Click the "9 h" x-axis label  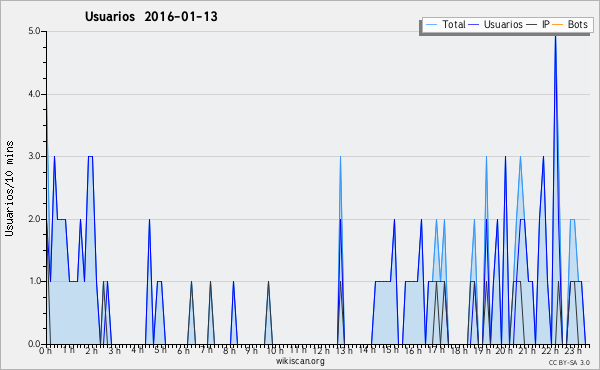[x=251, y=350]
